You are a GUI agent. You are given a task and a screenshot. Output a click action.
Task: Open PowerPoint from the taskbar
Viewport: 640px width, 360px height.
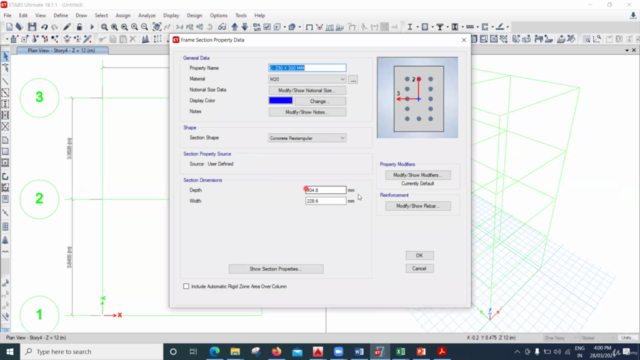(421, 351)
